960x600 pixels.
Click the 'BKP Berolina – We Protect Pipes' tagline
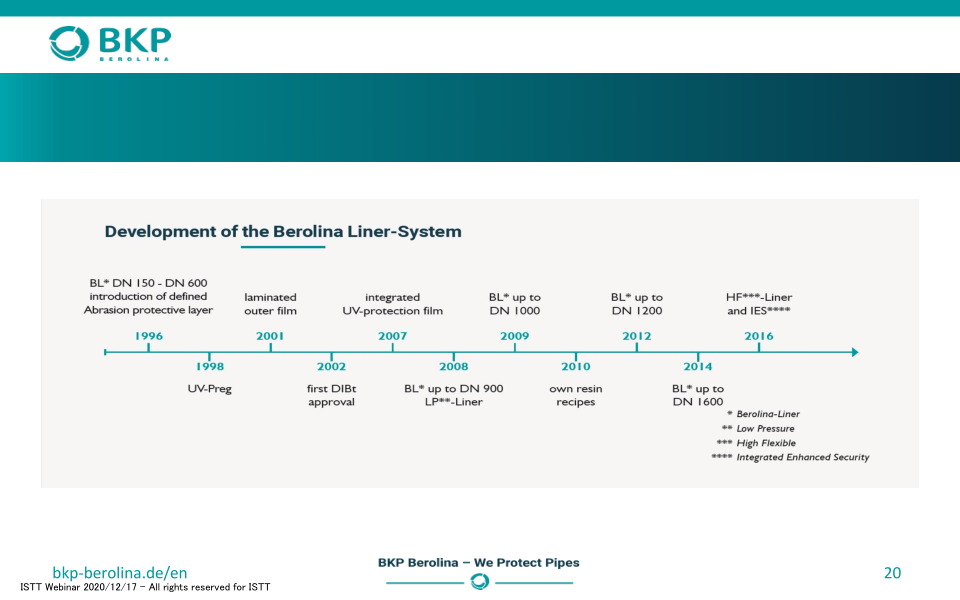click(x=478, y=562)
